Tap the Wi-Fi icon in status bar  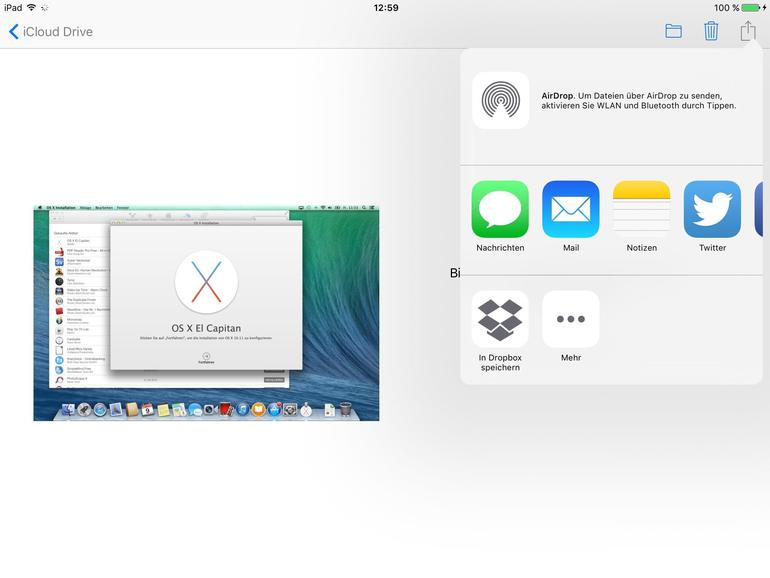click(x=31, y=7)
